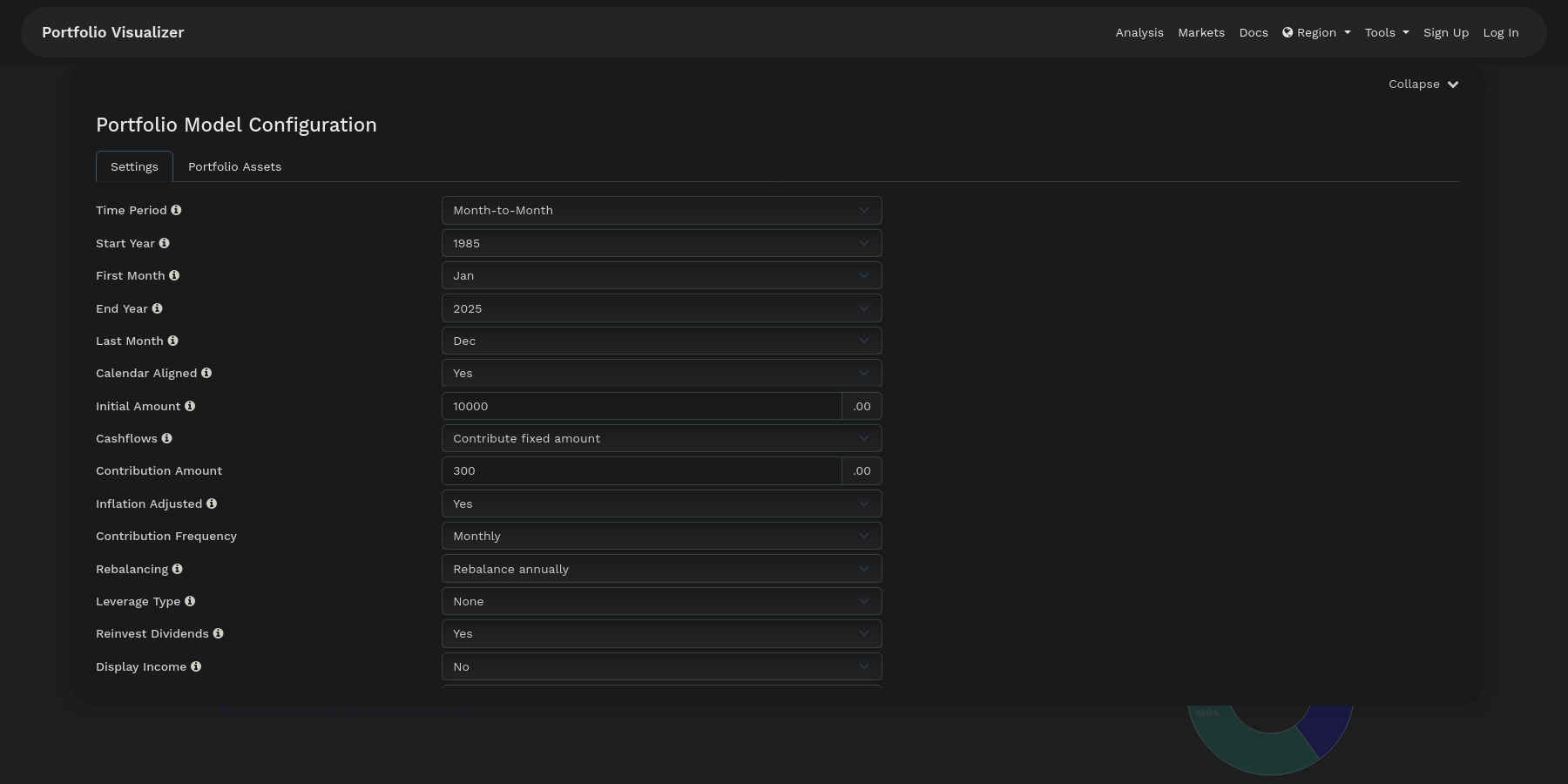The width and height of the screenshot is (1568, 784).
Task: Click the info icon next to Initial Amount
Action: coord(190,406)
